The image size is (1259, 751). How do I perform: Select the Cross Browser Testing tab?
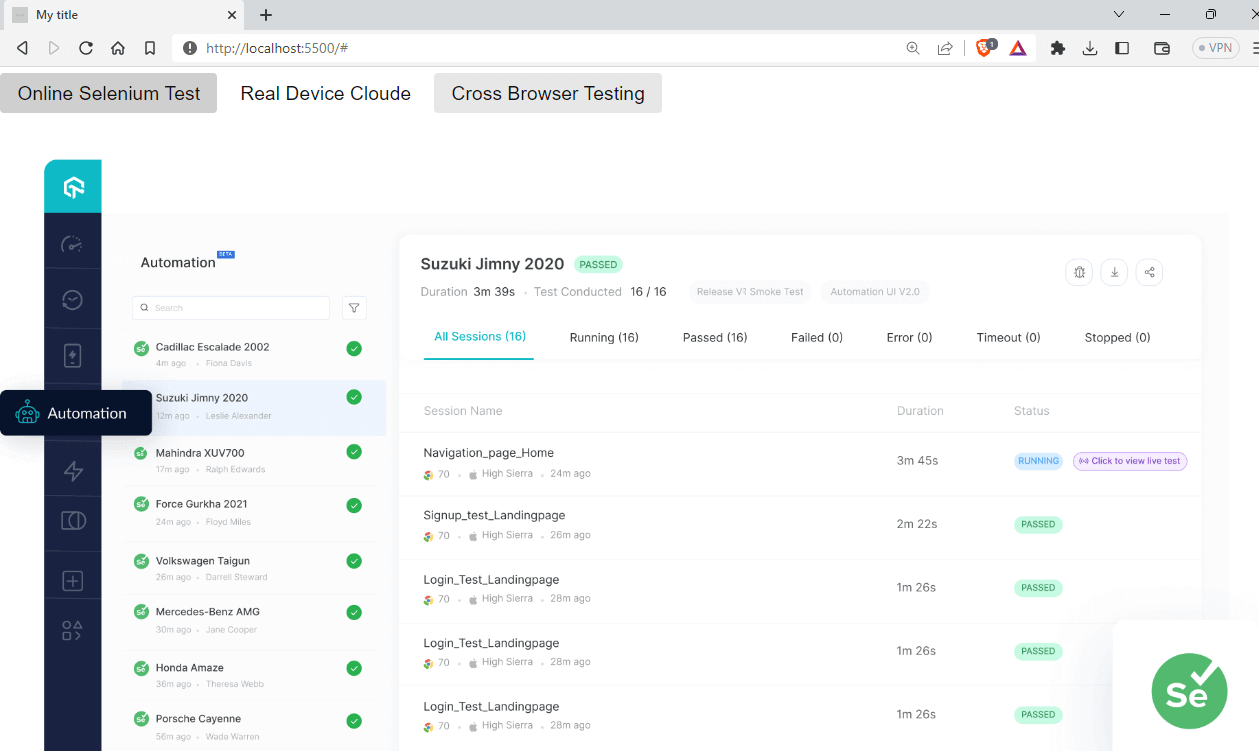(547, 93)
